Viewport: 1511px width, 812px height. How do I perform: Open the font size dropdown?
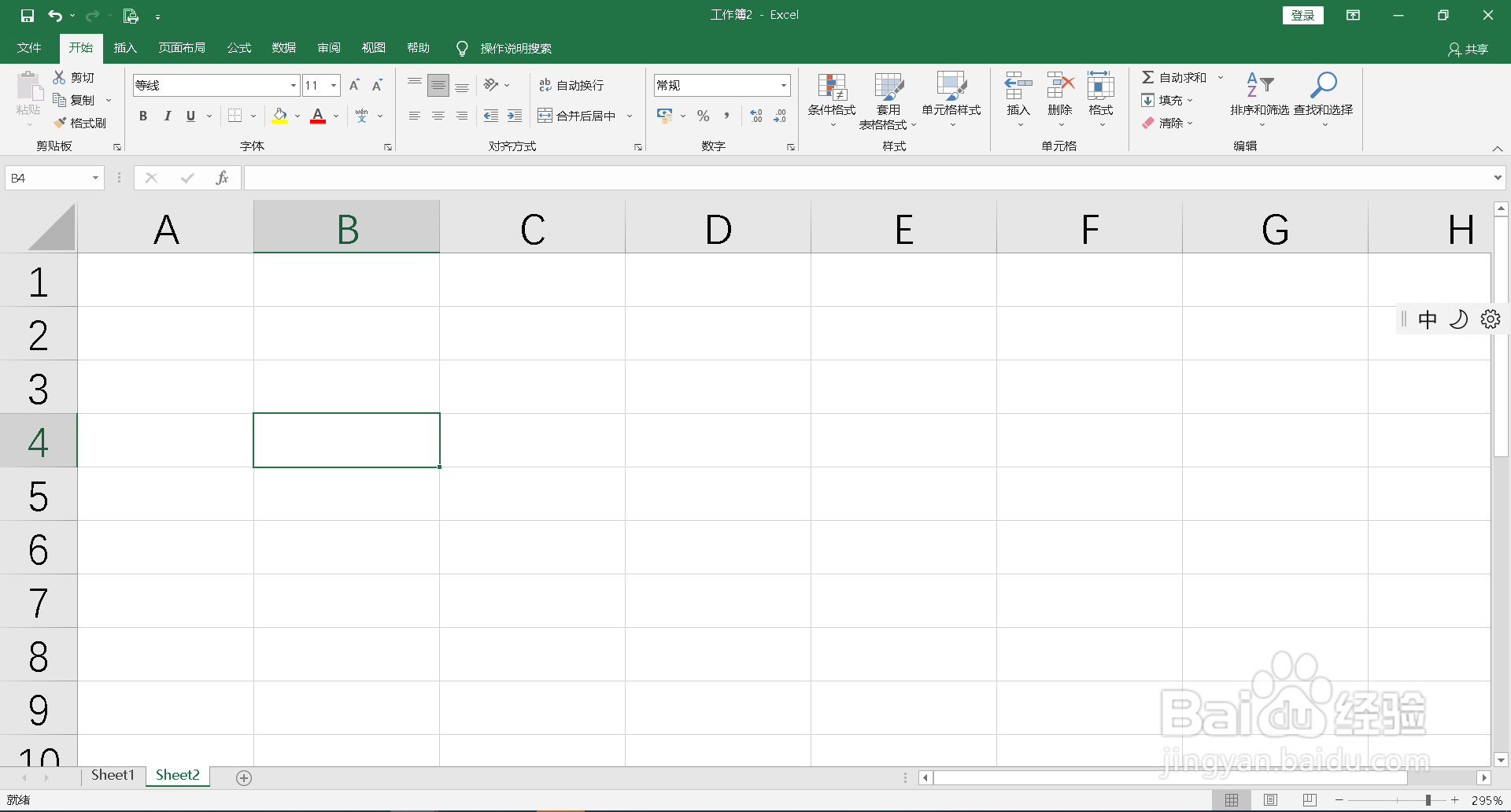(334, 85)
